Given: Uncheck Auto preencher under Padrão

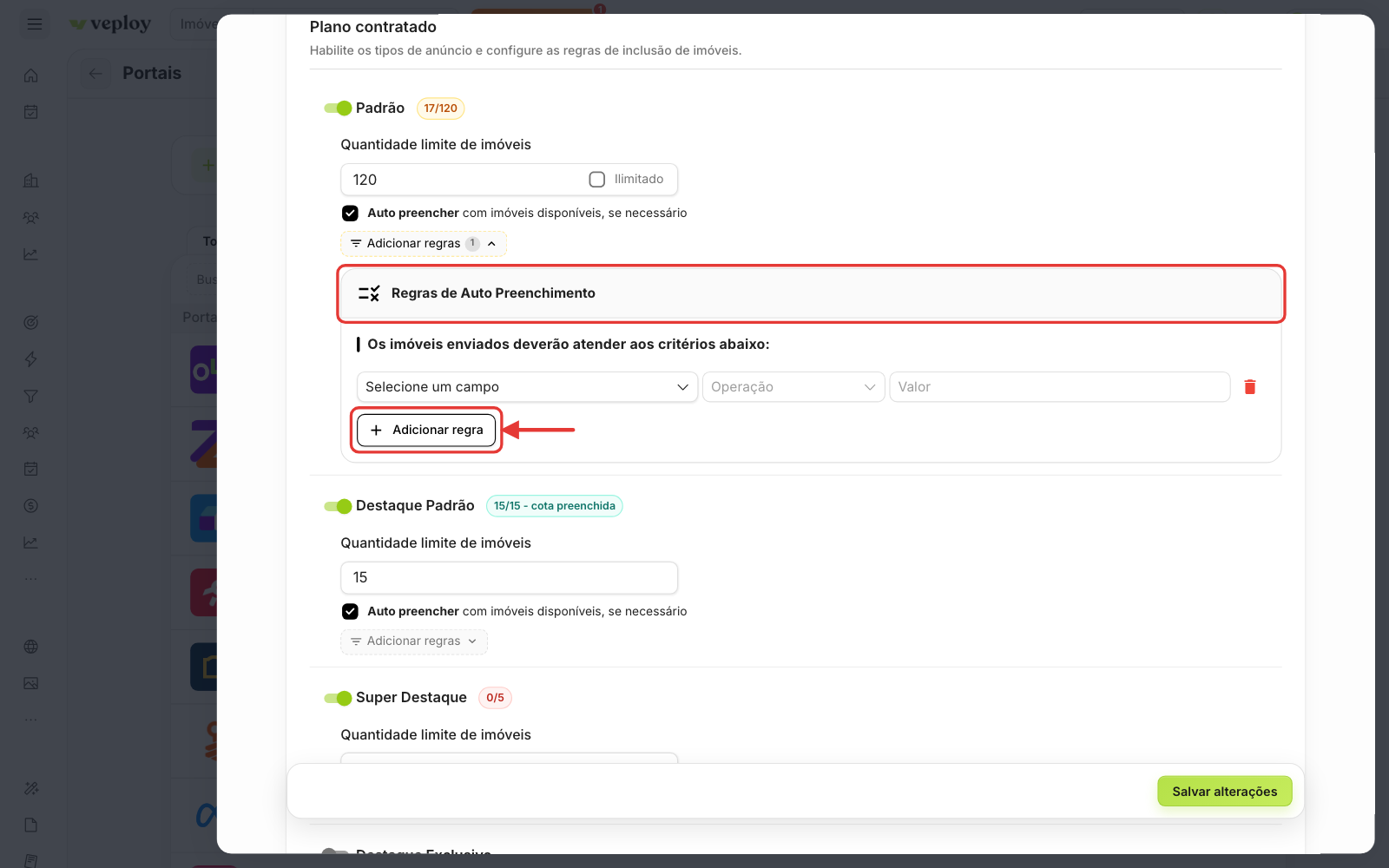Looking at the screenshot, I should pos(350,213).
